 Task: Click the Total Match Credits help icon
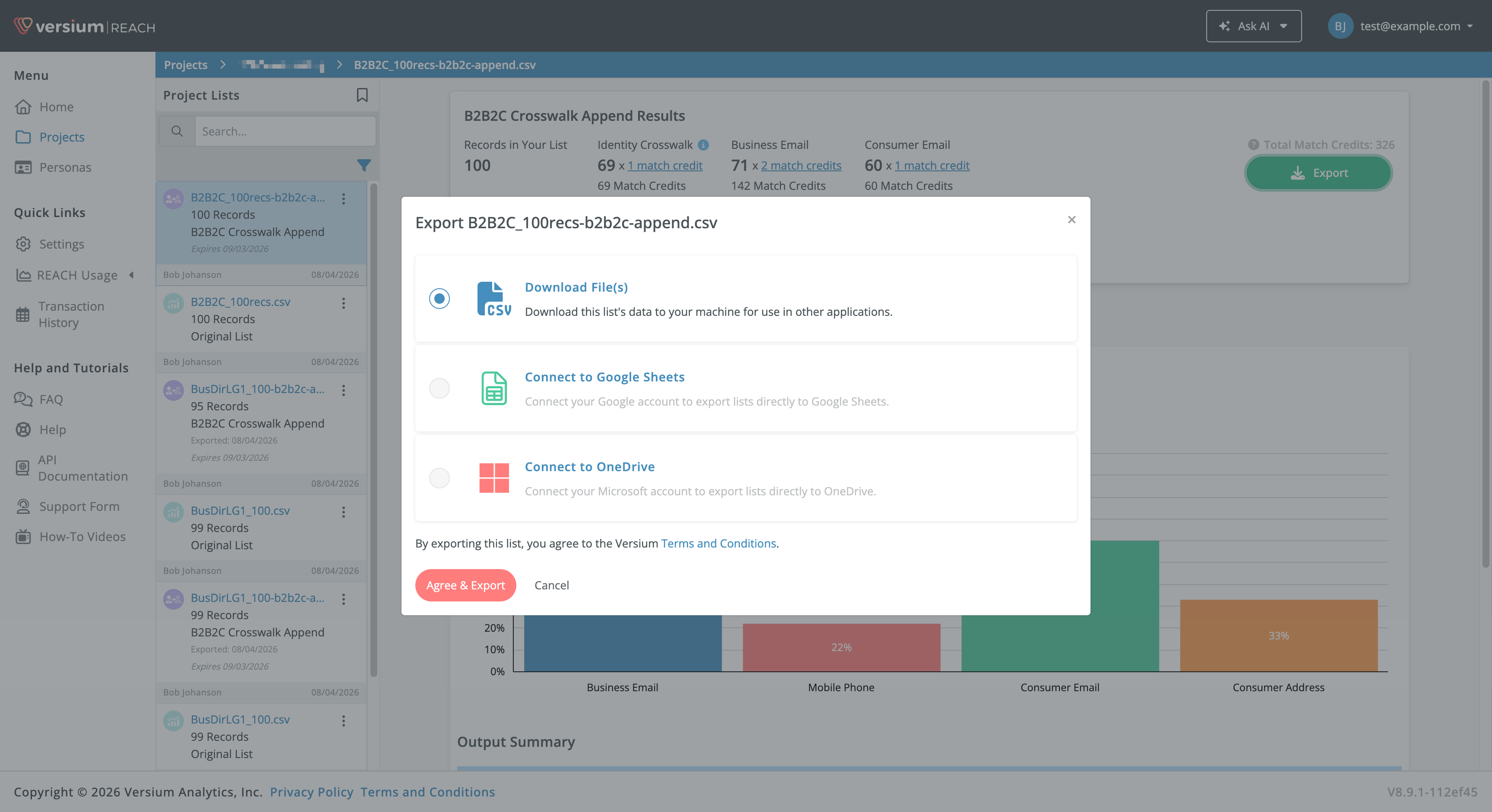click(x=1253, y=145)
